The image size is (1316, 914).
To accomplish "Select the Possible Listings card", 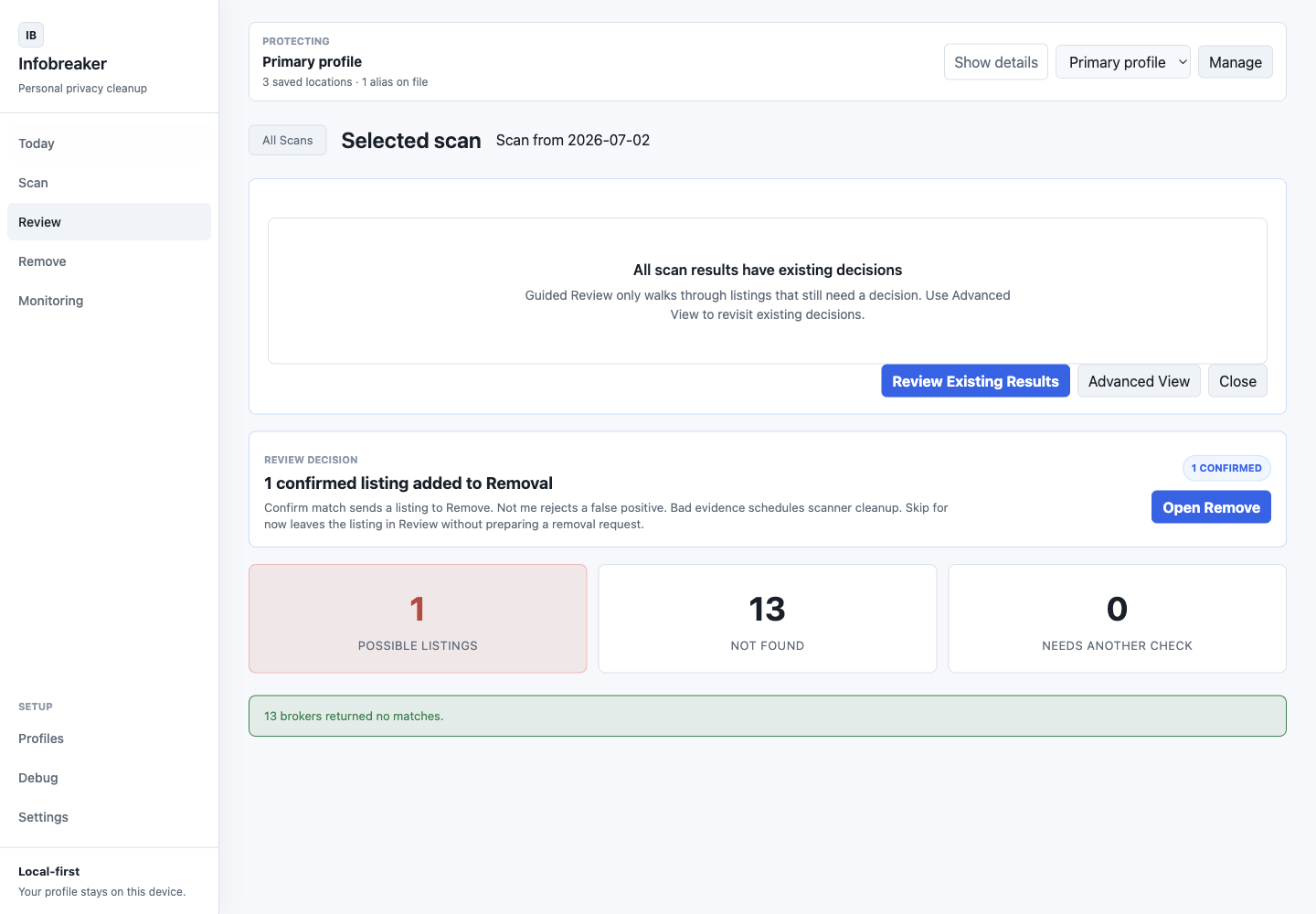I will pyautogui.click(x=418, y=619).
